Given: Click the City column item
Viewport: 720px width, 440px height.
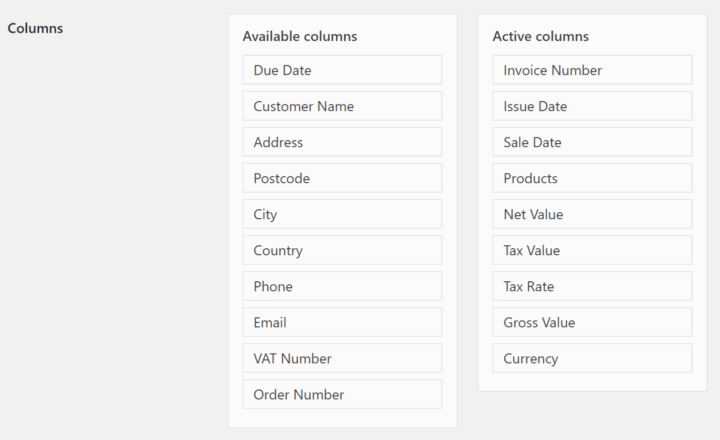Looking at the screenshot, I should 342,214.
